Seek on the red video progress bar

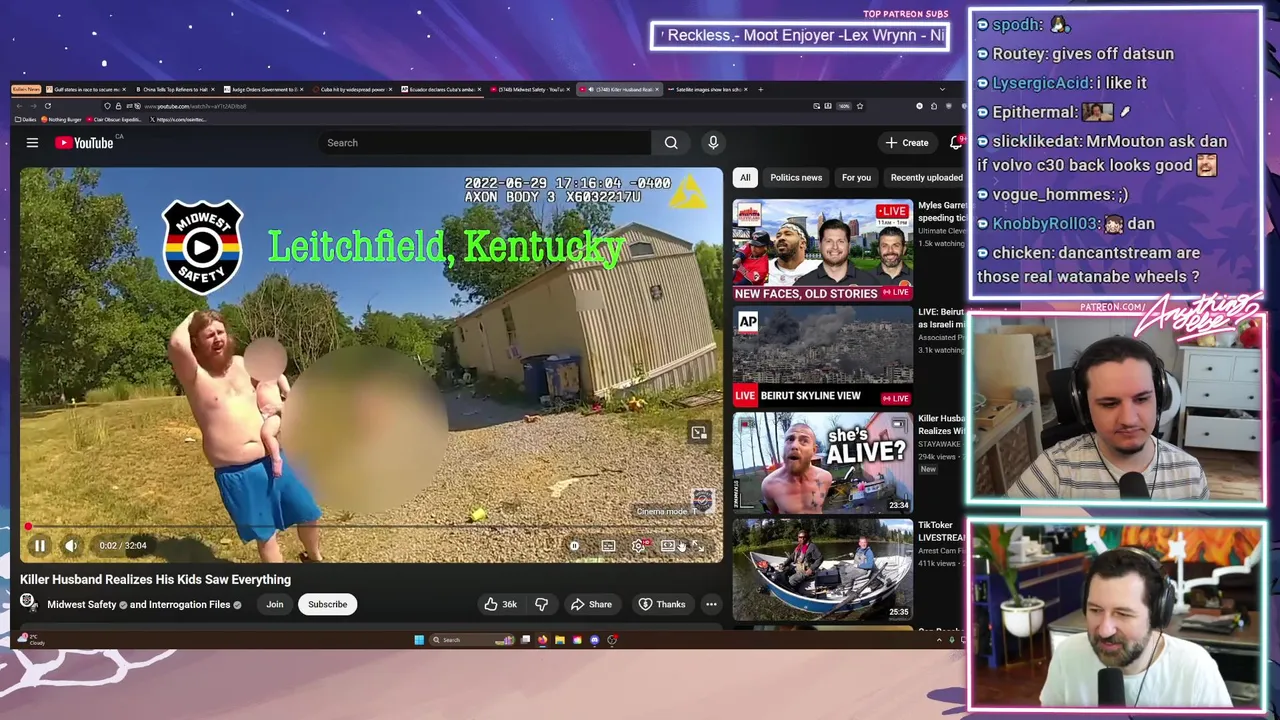coord(370,526)
